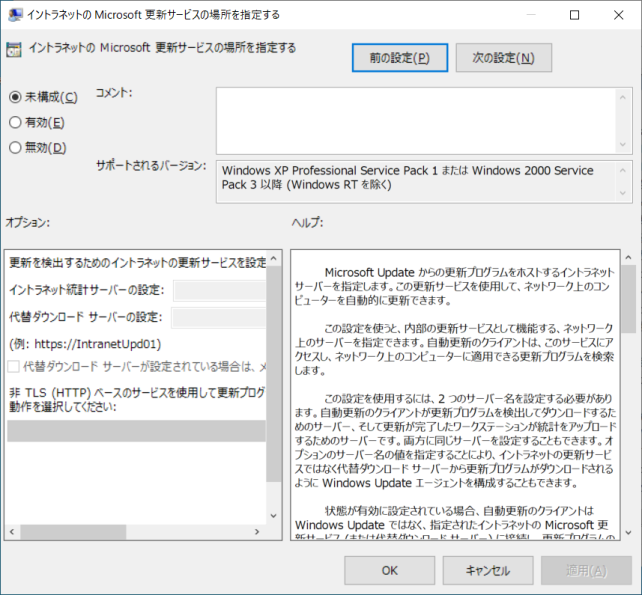Click the example text https://IntranetUpd01

[x=97, y=344]
